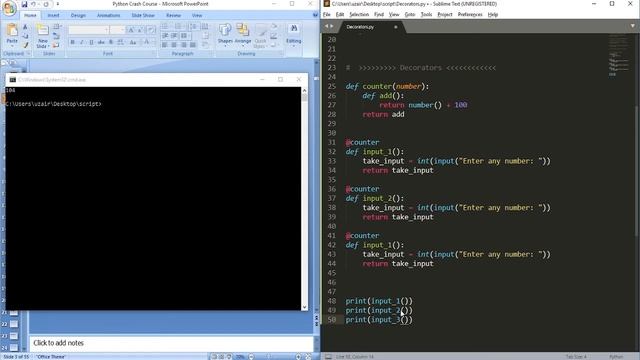Toggle Underline formatting in PowerPoint
The image size is (640, 360).
pyautogui.click(x=91, y=42)
